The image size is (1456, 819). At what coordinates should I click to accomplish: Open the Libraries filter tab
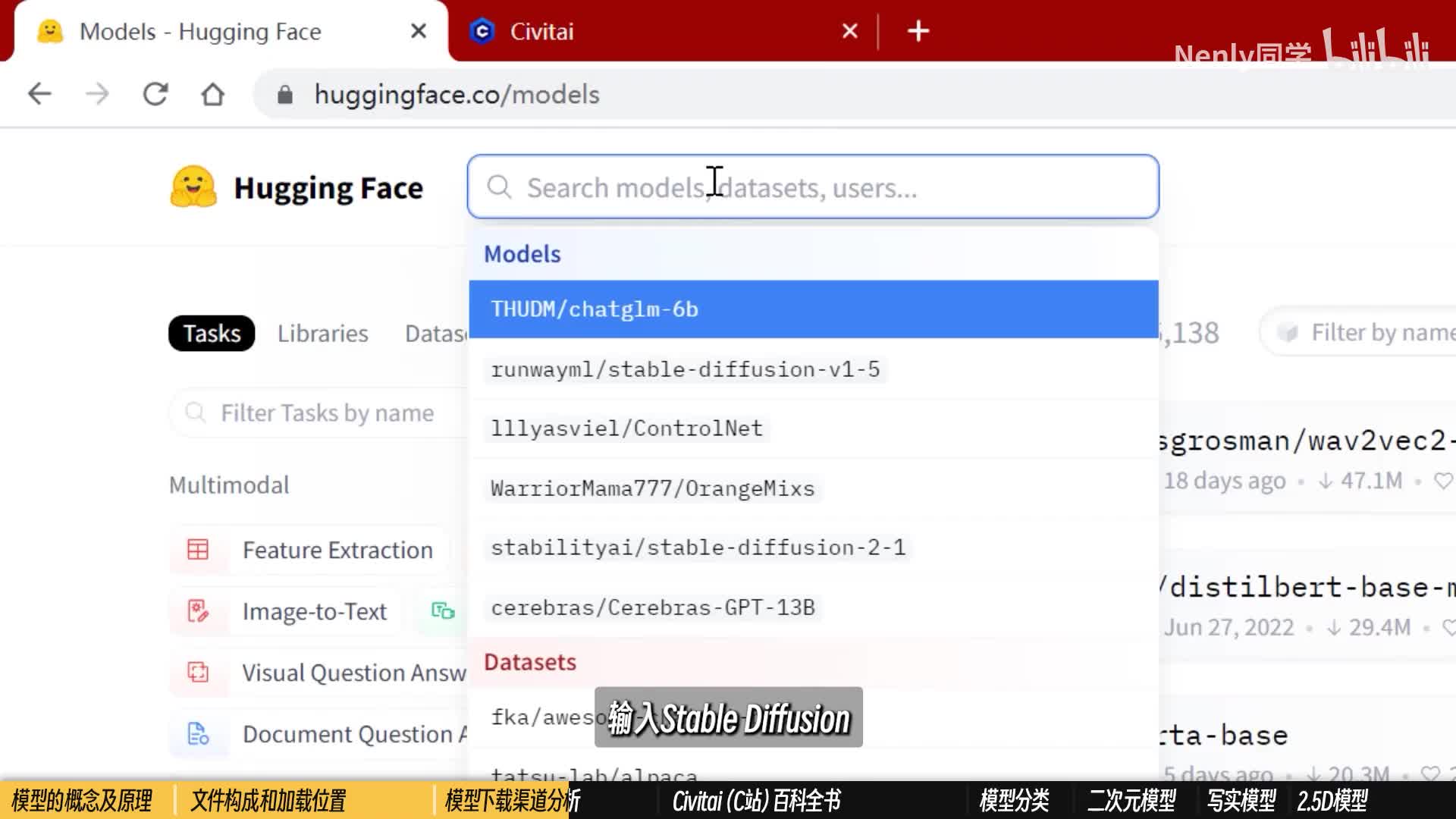click(x=322, y=334)
